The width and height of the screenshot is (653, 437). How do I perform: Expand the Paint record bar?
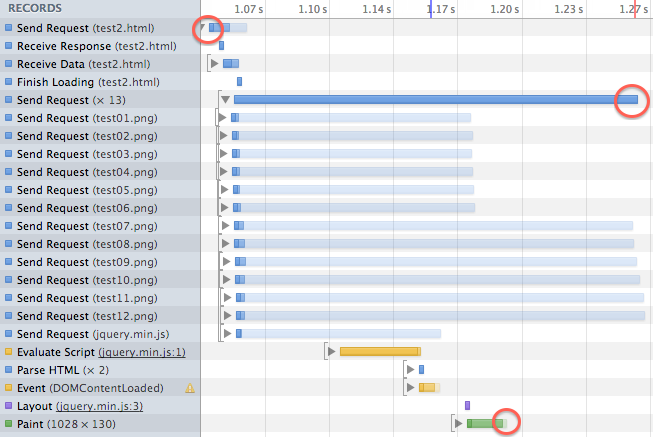(x=459, y=424)
